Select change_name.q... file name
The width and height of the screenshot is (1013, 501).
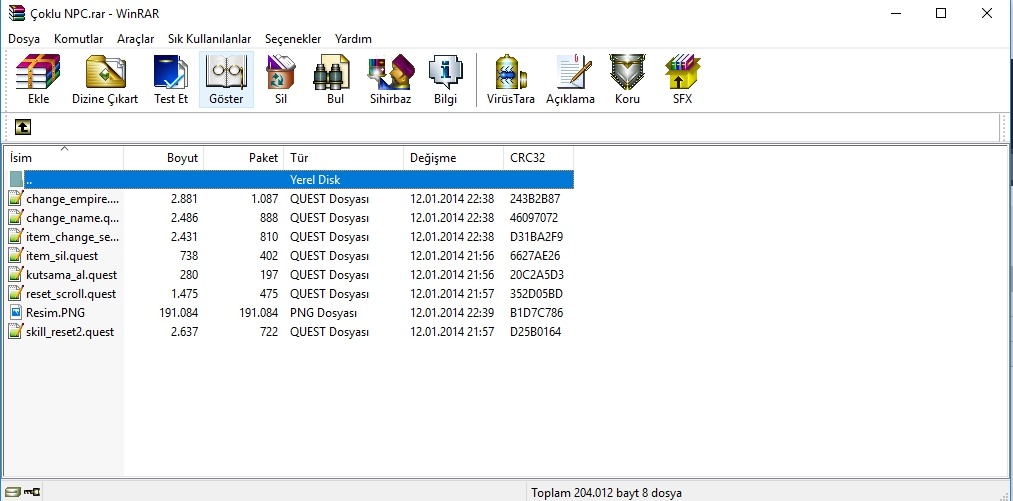pos(72,218)
